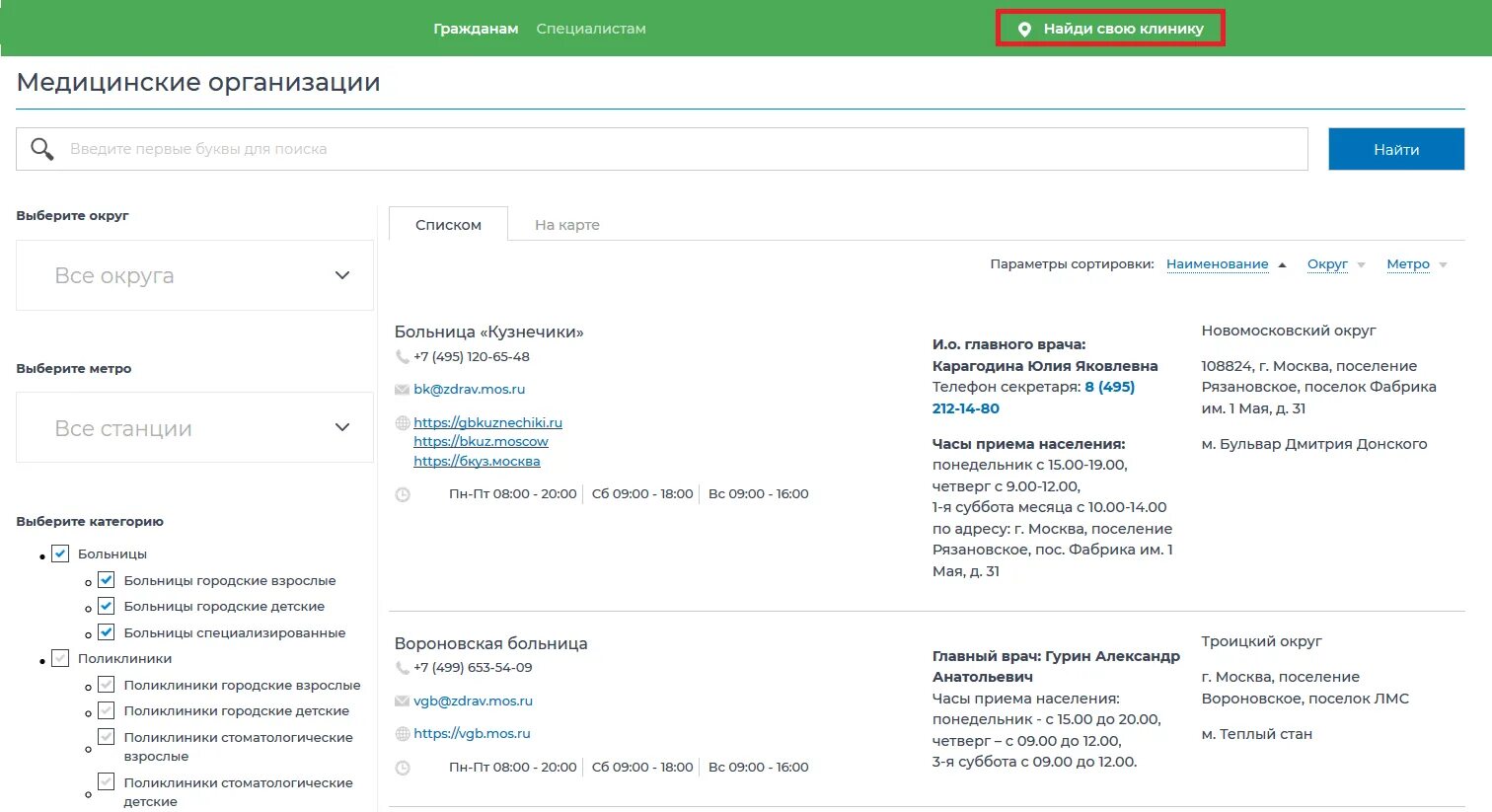Open email link bk@zdrav.mos.ru

pyautogui.click(x=469, y=390)
